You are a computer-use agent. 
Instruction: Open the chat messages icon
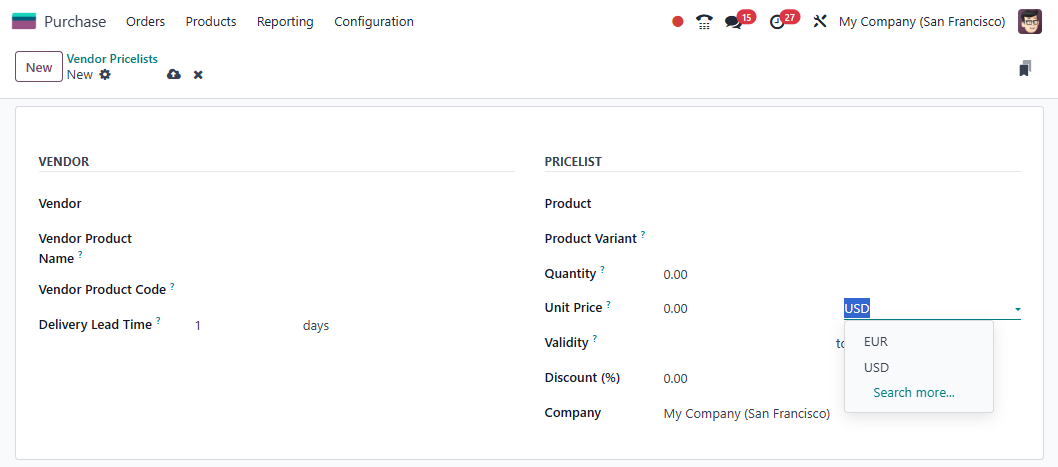[733, 21]
